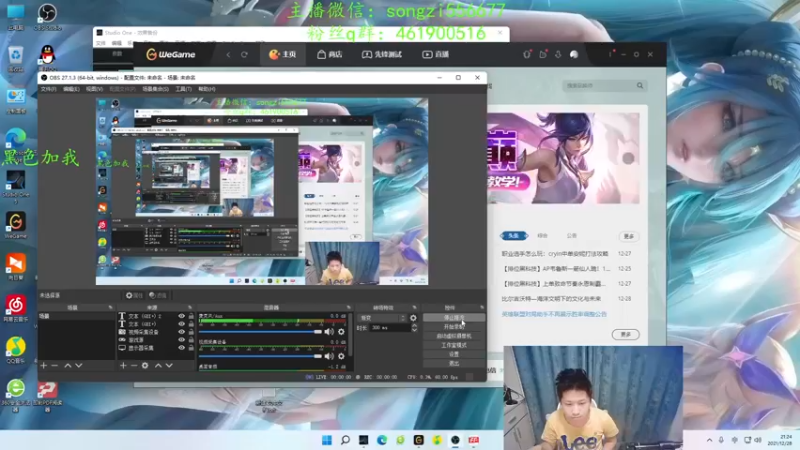Image resolution: width=800 pixels, height=450 pixels.
Task: Move scene up arrow
Action: [67, 365]
